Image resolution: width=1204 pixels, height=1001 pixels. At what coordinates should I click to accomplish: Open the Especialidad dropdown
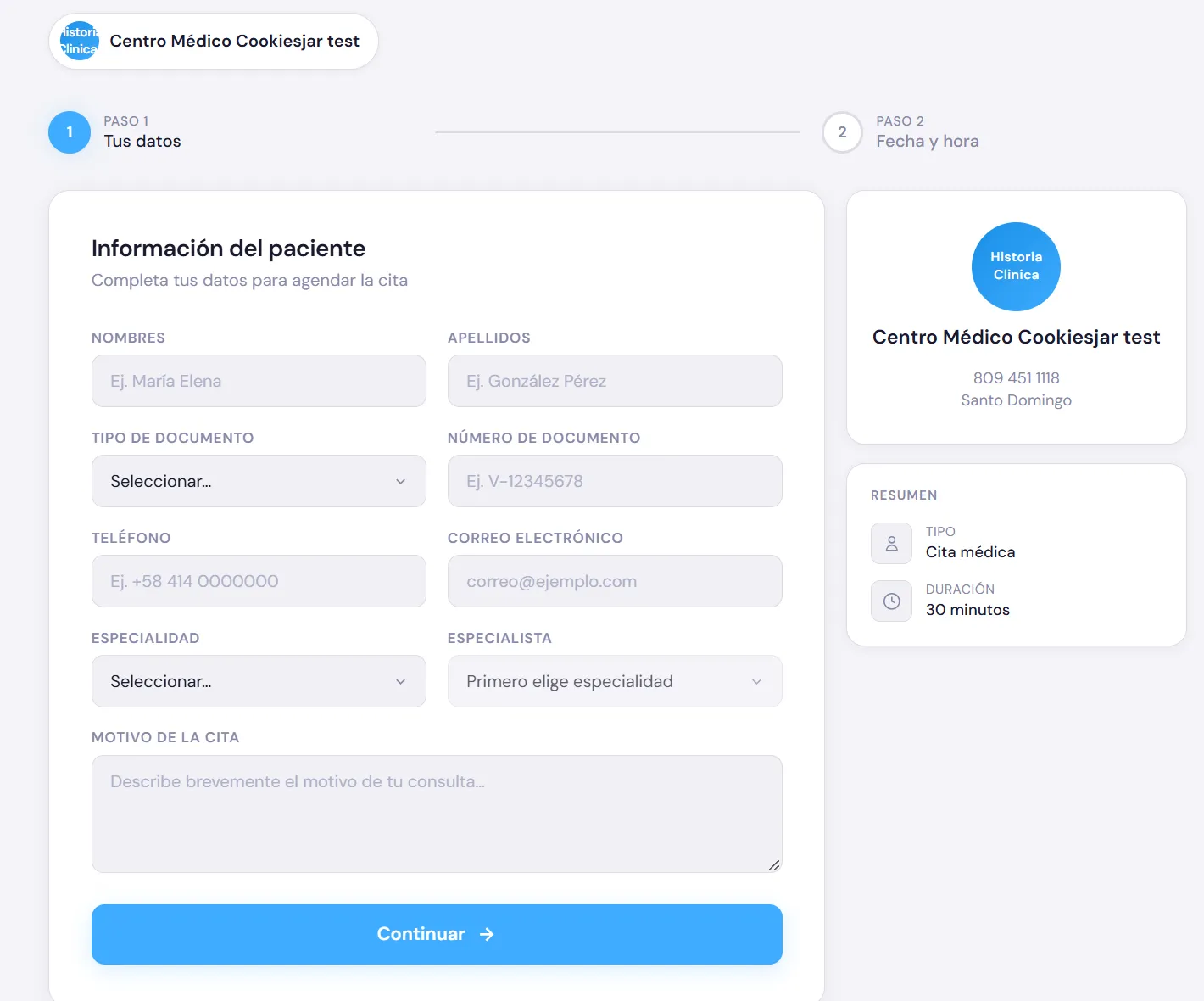259,681
